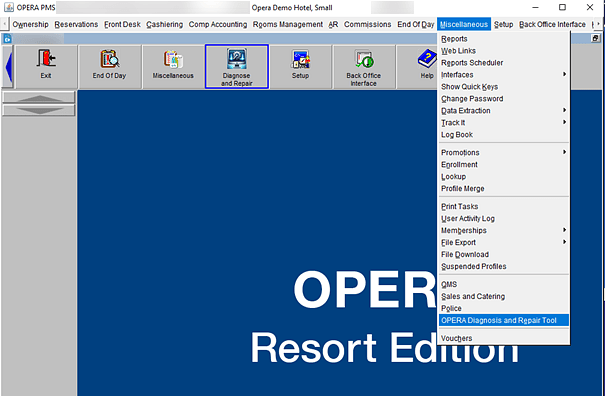Open the Comp Accounting menu
Viewport: 605px width, 396px height.
(218, 24)
